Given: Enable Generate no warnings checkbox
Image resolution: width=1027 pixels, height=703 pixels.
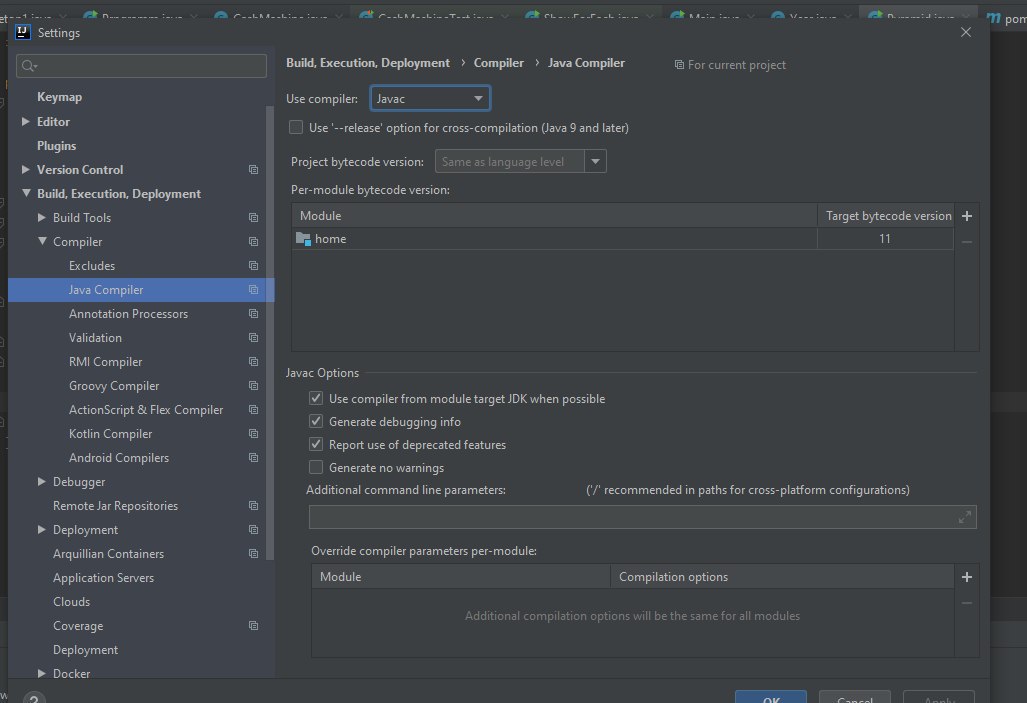Looking at the screenshot, I should point(316,467).
